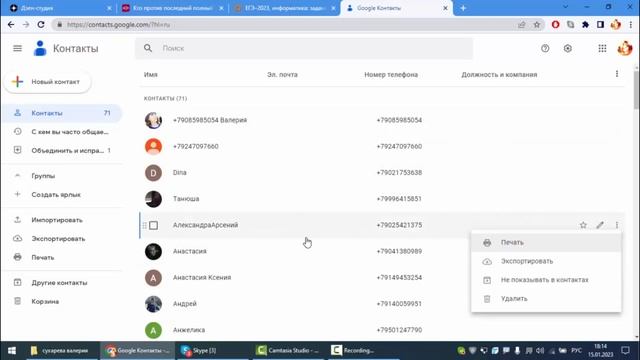640x360 pixels.
Task: Open the Google account avatar
Action: pyautogui.click(x=624, y=49)
